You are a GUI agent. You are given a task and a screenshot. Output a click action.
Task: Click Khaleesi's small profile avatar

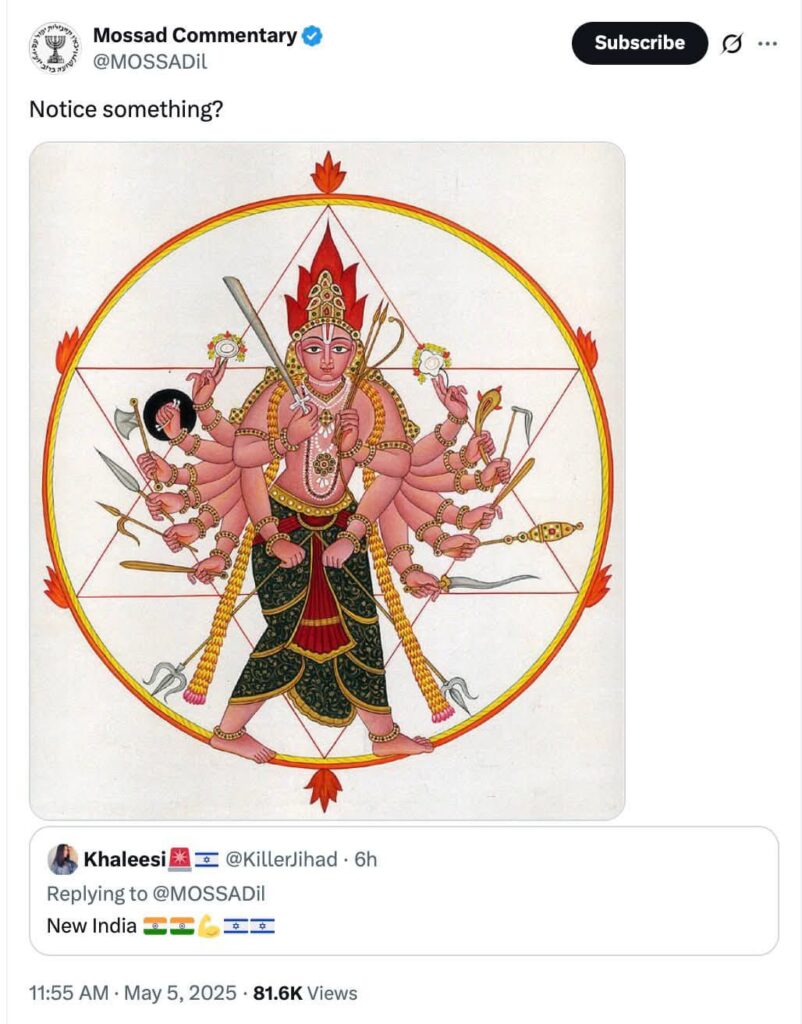tap(62, 859)
